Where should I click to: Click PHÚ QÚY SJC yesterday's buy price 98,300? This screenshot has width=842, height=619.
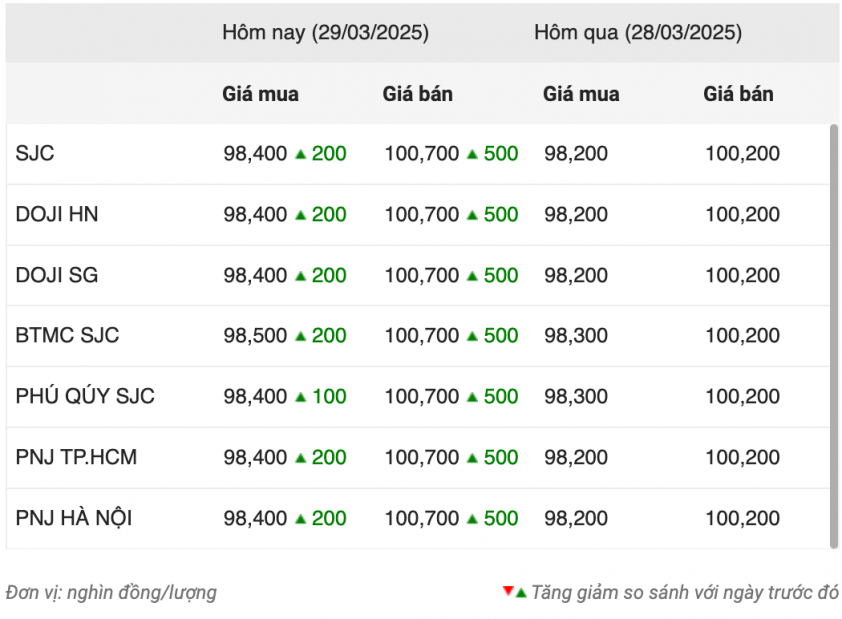point(576,396)
